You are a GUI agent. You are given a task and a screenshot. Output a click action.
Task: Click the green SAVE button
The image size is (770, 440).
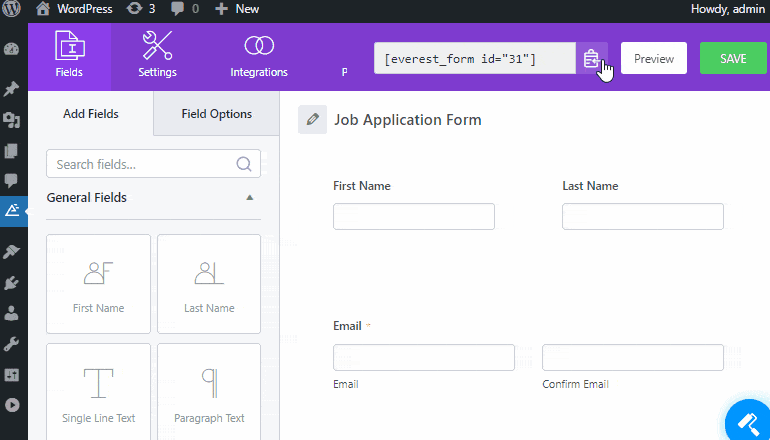point(733,58)
